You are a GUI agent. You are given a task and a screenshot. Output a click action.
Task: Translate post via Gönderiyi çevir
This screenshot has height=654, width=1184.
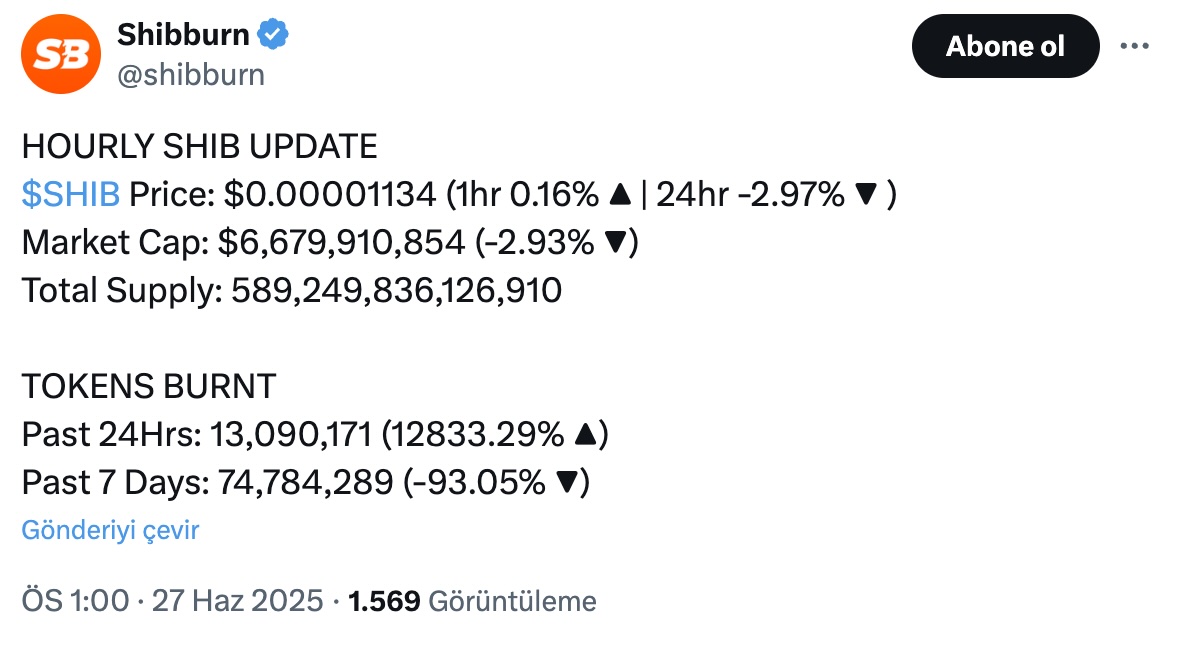[x=110, y=530]
